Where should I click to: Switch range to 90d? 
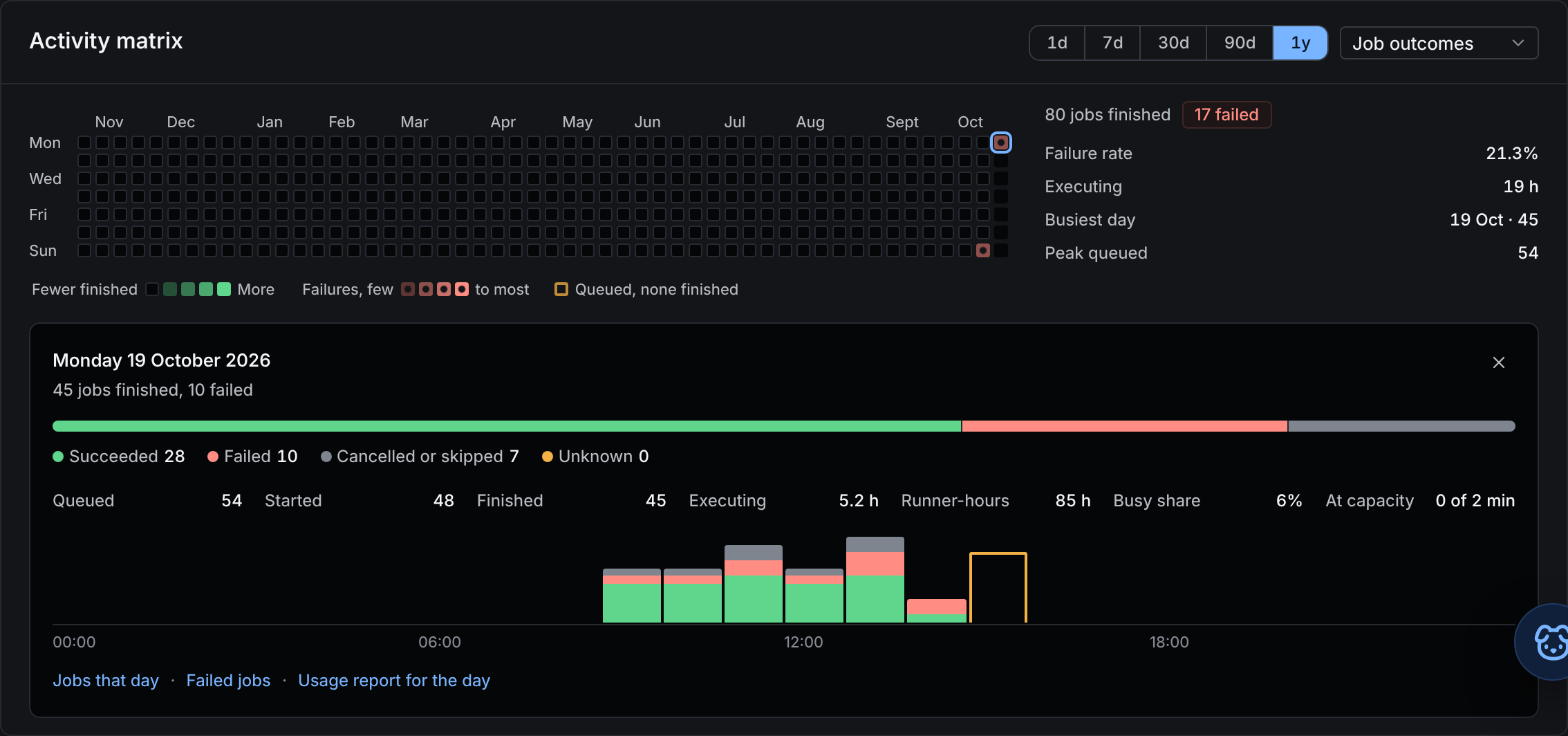(x=1240, y=43)
